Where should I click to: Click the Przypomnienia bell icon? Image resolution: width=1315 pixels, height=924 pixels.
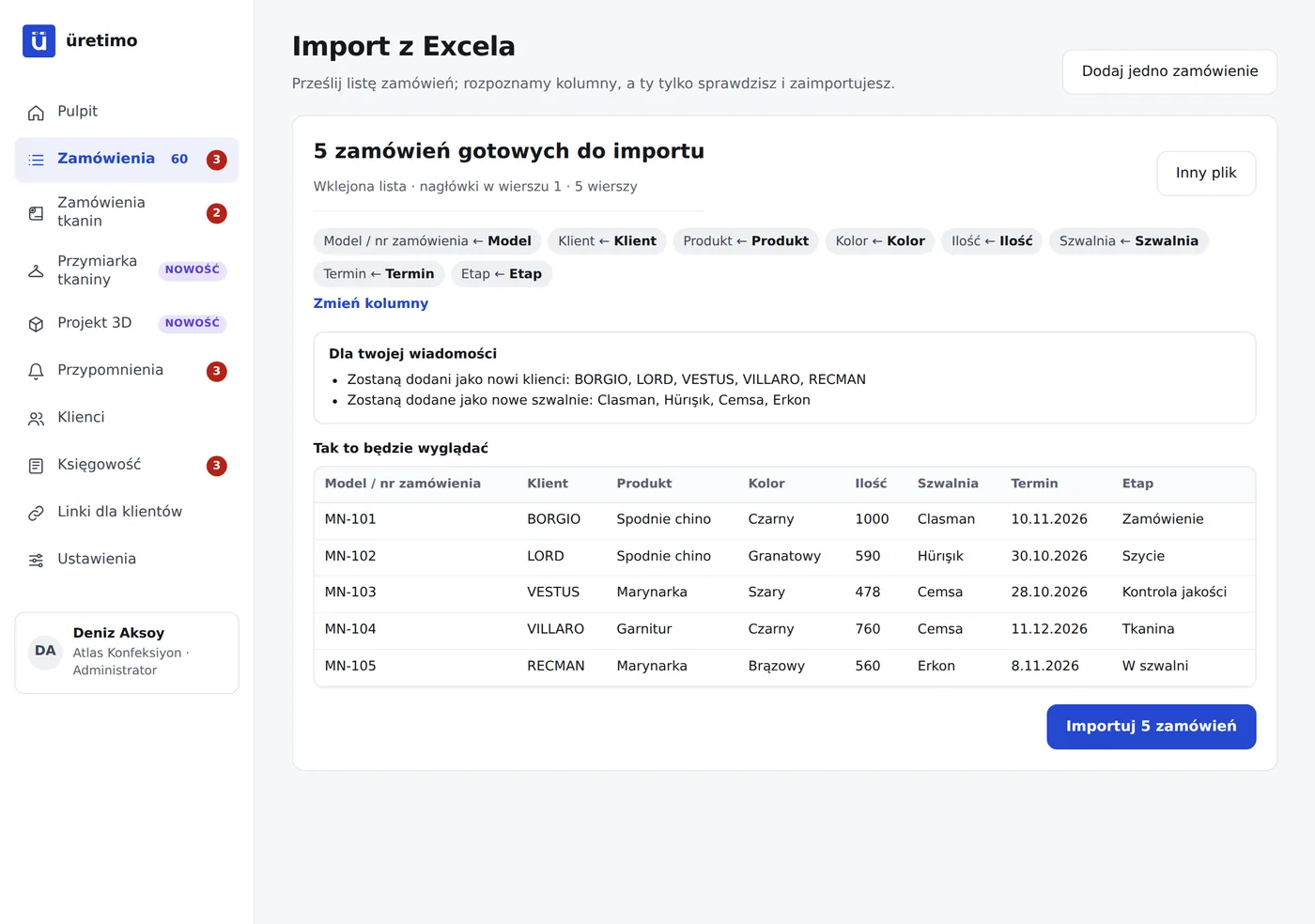(36, 371)
